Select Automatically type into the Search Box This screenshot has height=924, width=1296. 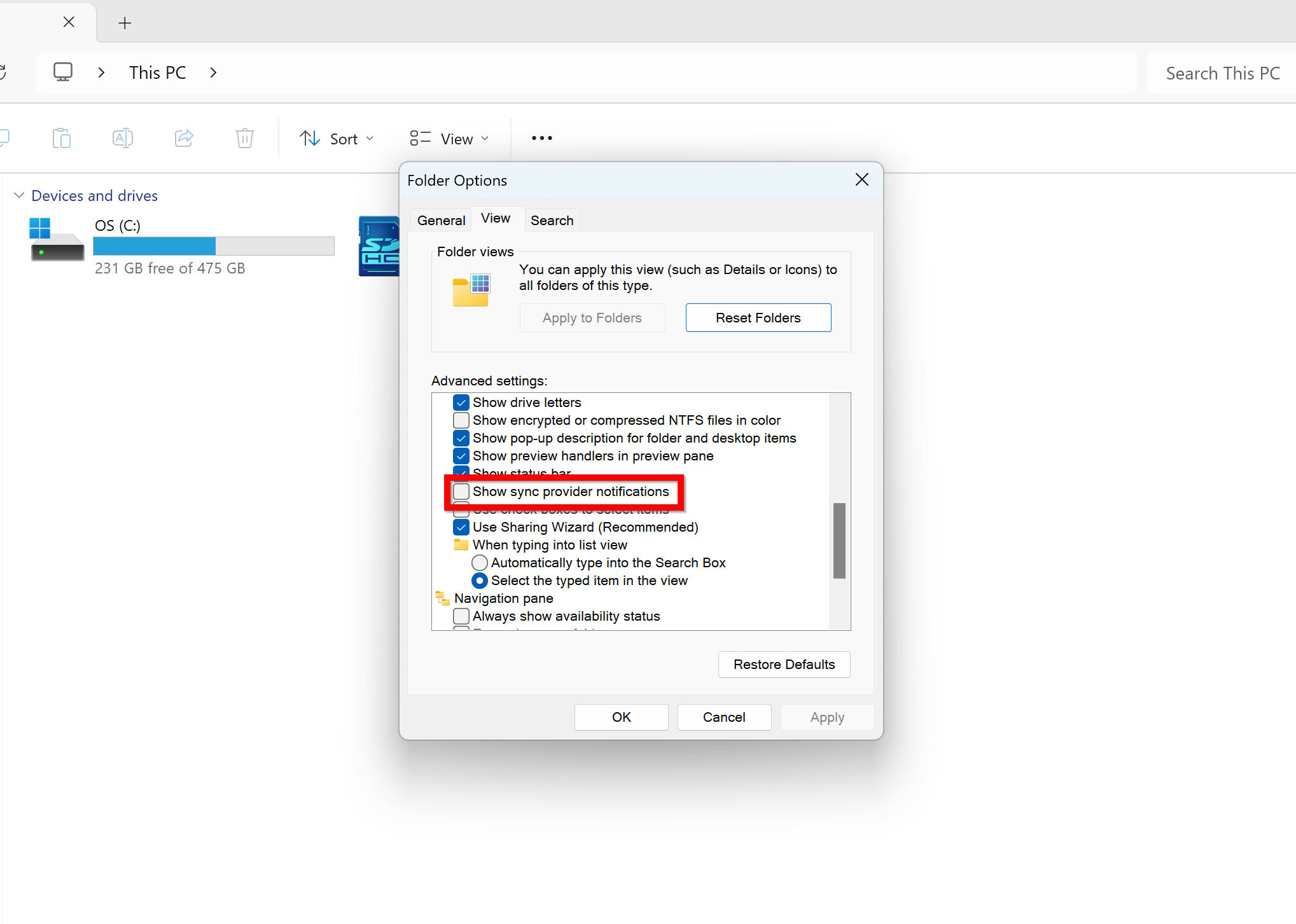[x=480, y=563]
